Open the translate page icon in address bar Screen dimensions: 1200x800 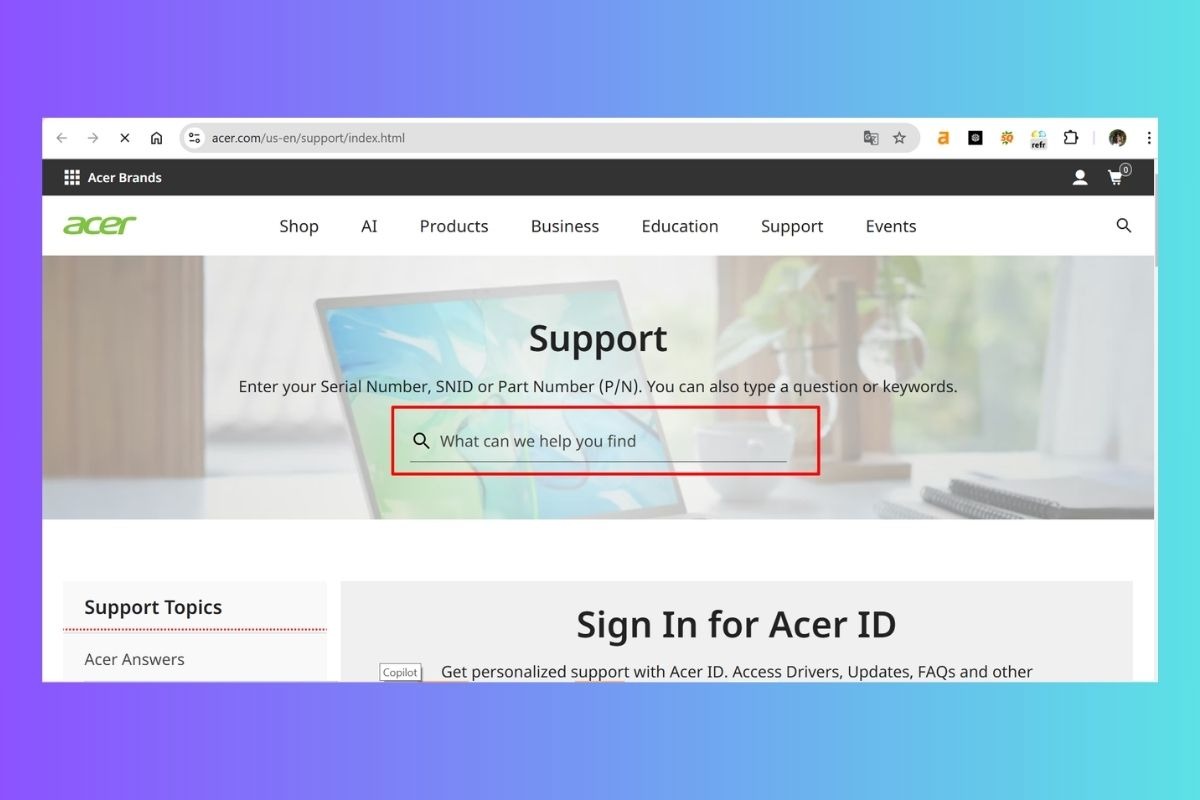point(871,138)
